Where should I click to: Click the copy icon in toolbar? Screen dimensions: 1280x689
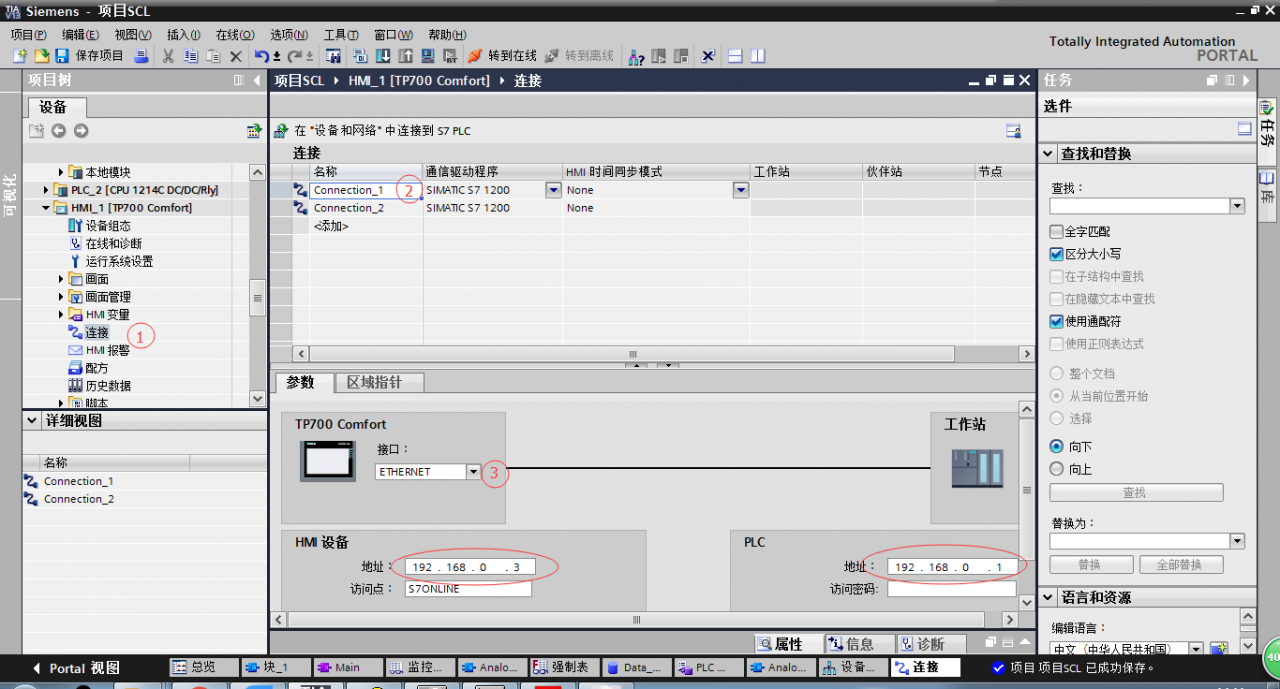click(190, 56)
